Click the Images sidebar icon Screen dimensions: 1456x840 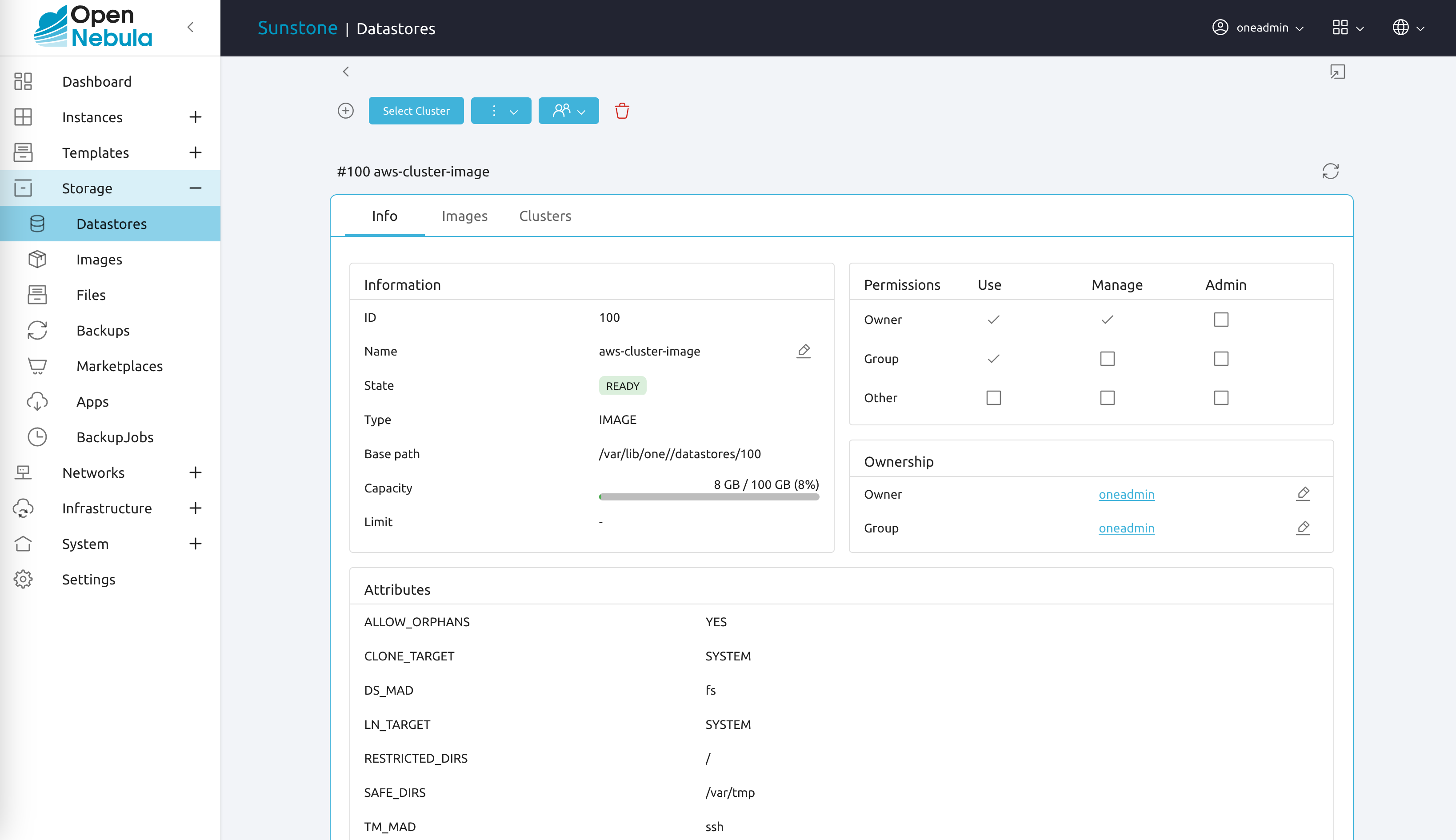(x=37, y=259)
